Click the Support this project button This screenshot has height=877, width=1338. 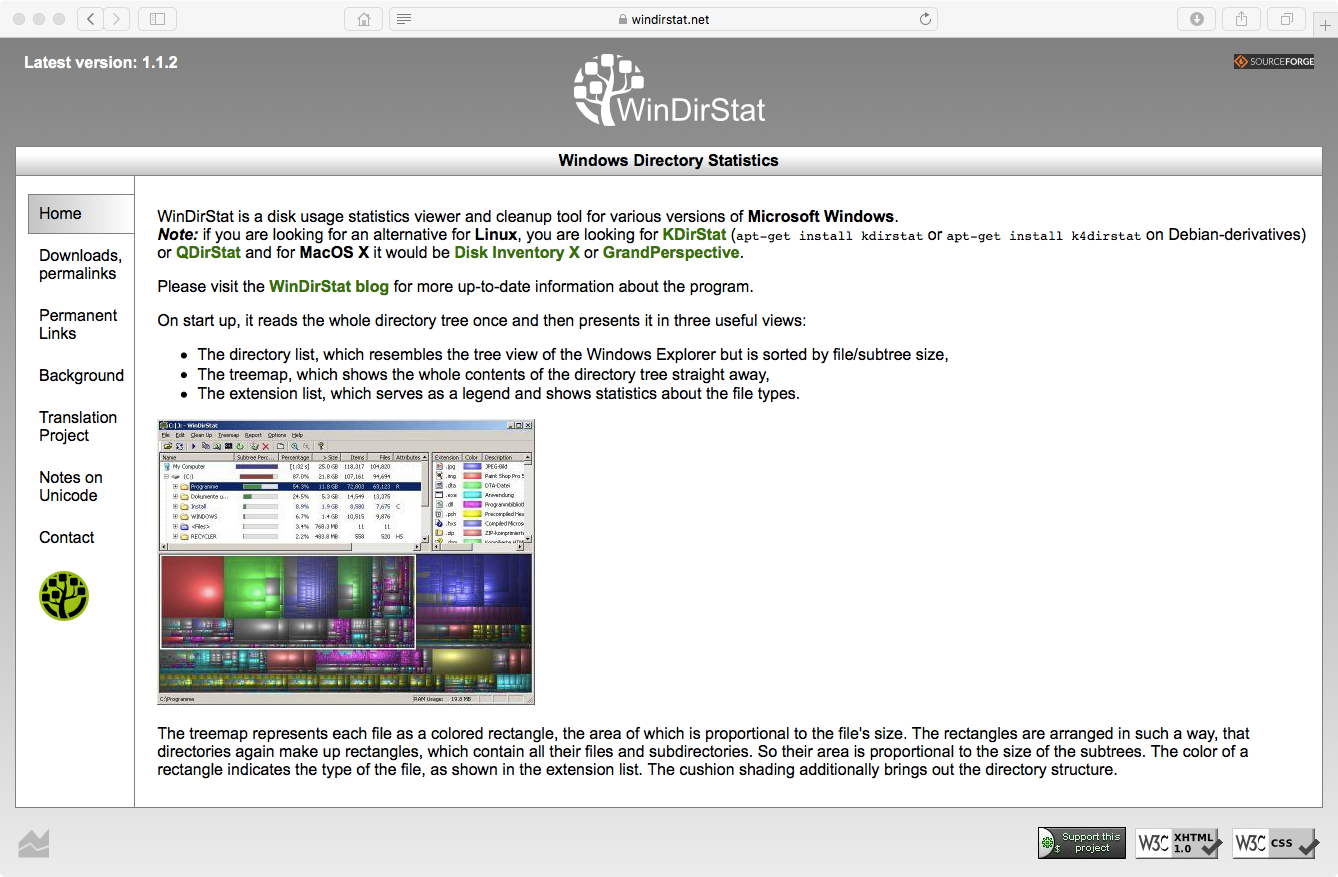(1081, 843)
